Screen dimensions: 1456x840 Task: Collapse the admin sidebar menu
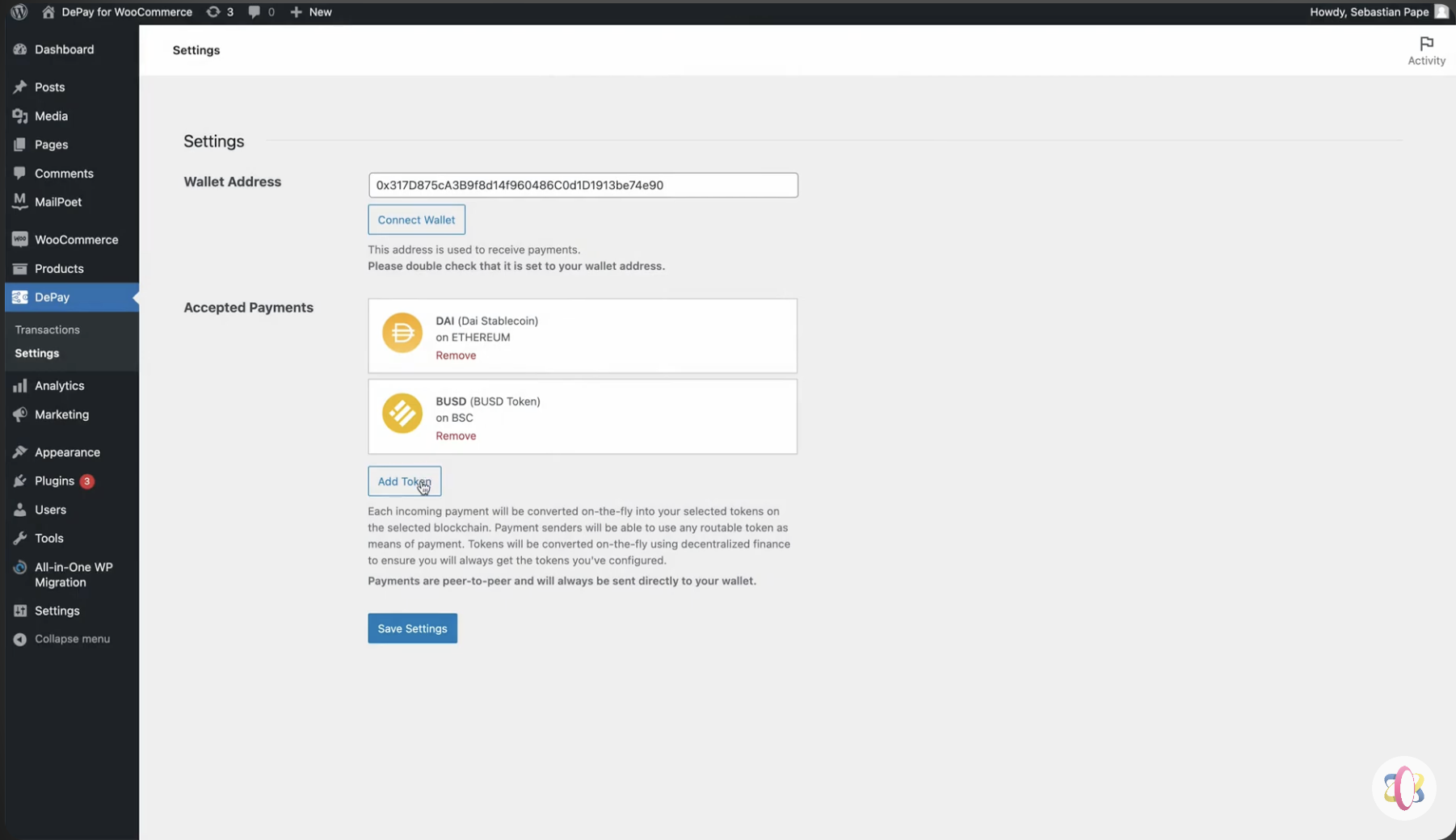19,638
